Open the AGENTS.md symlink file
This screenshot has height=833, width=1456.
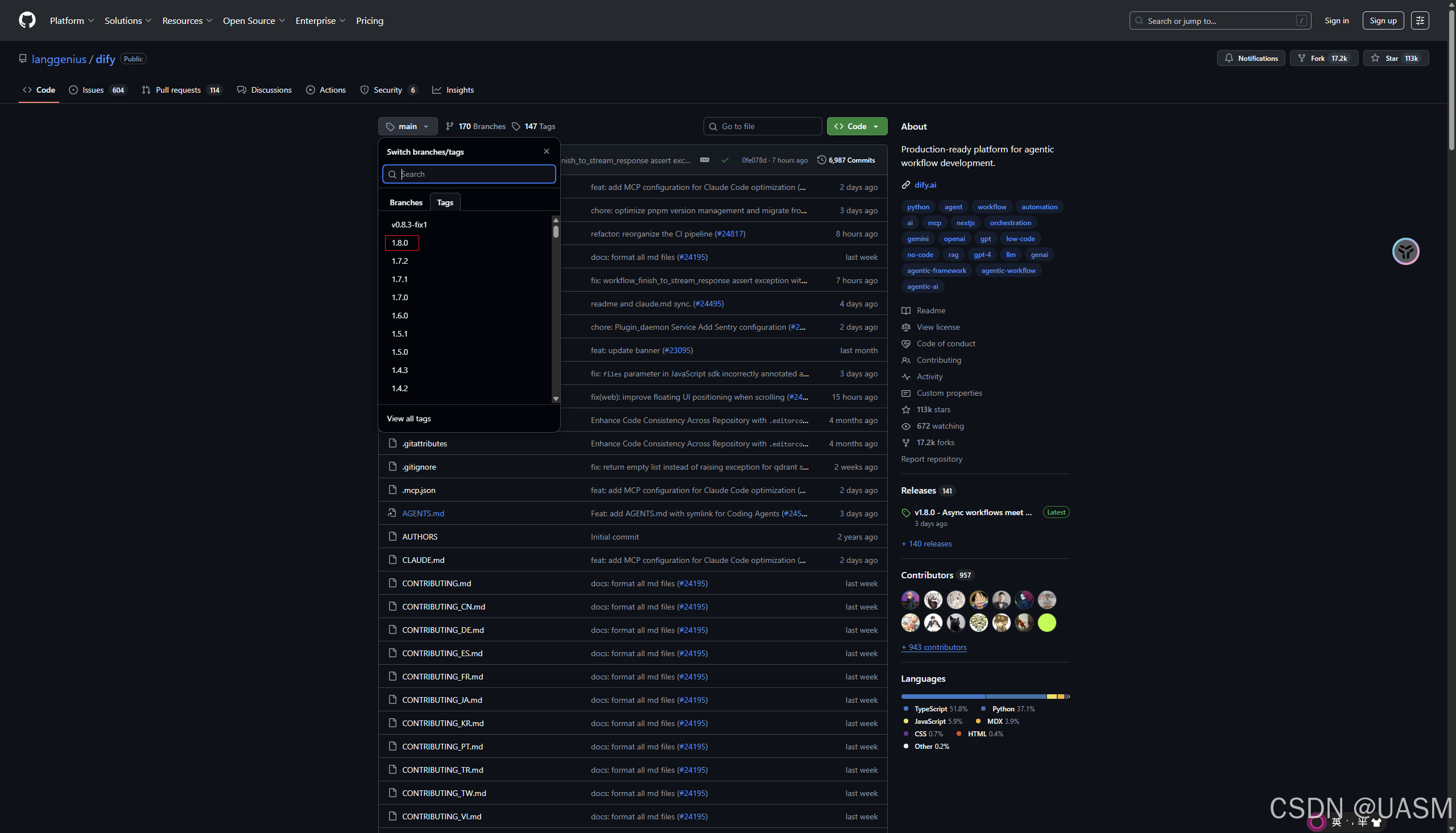(423, 514)
